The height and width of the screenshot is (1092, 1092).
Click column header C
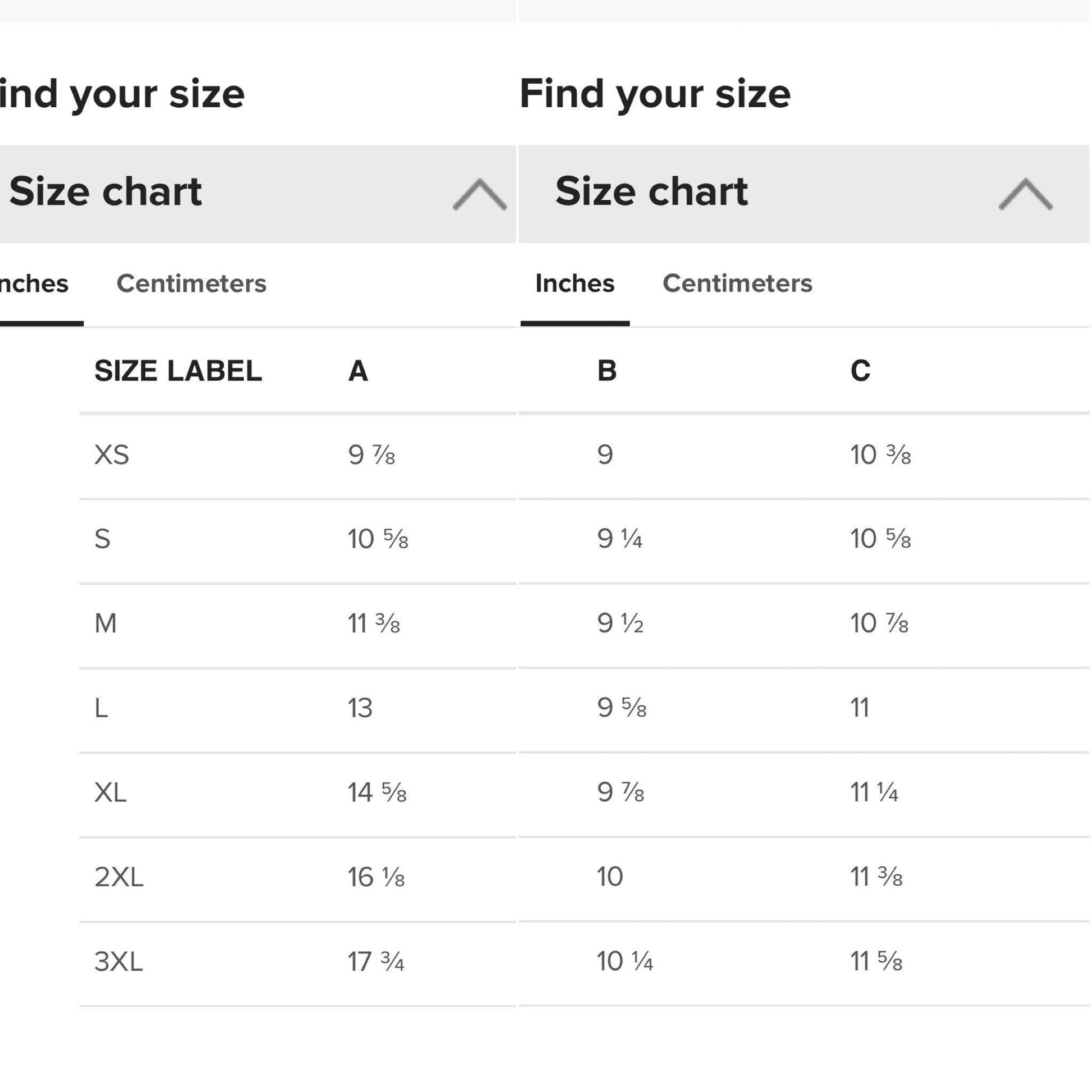860,371
